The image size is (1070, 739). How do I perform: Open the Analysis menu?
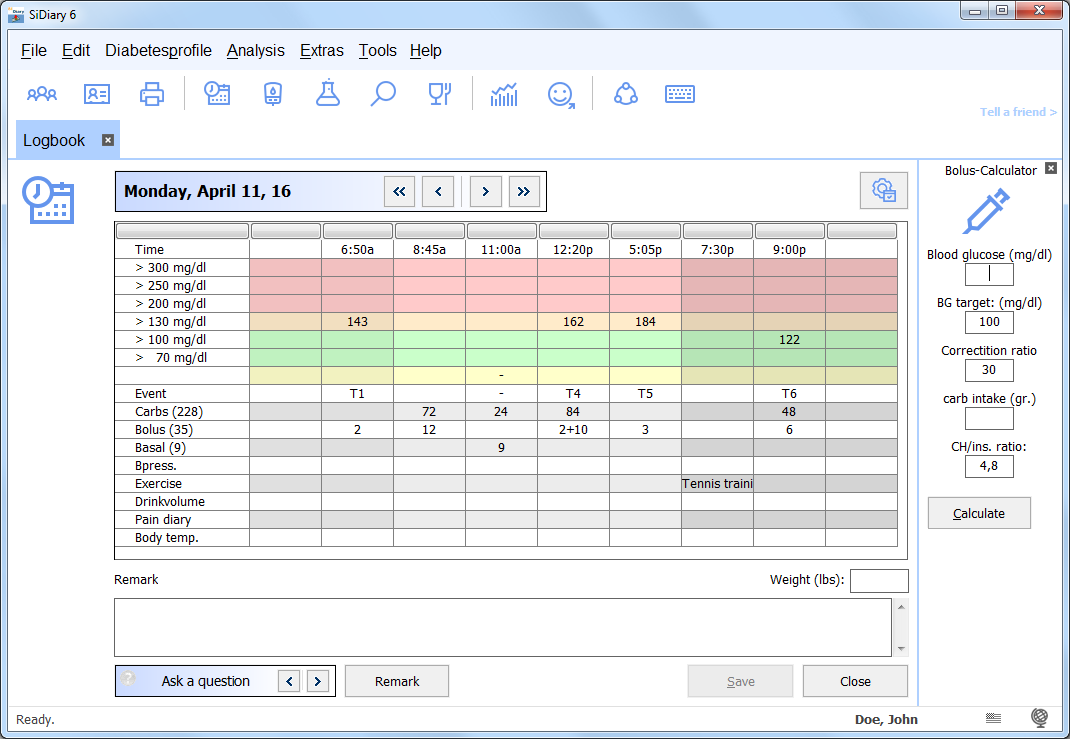pos(255,50)
